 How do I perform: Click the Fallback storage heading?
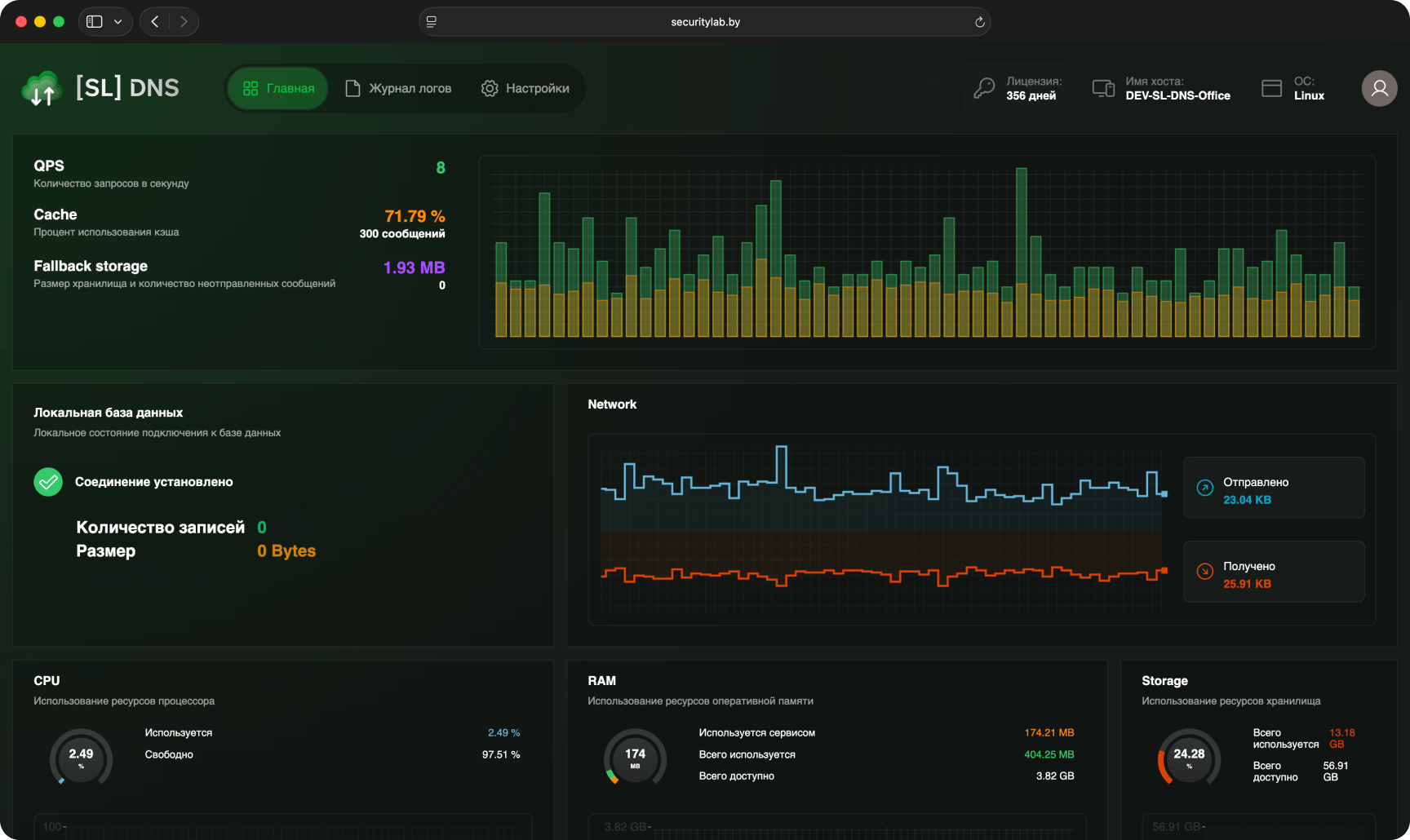tap(91, 267)
